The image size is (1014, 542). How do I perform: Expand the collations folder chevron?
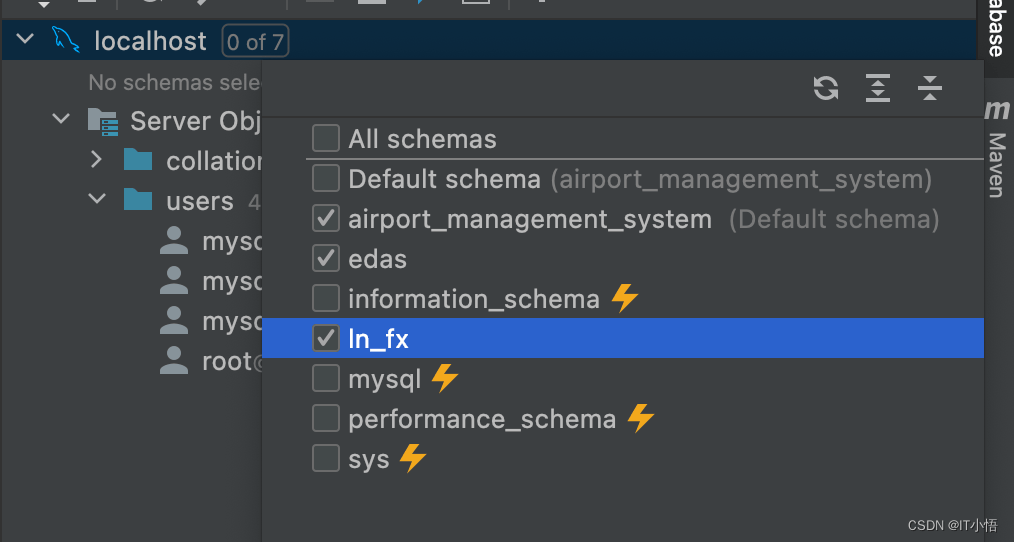[x=96, y=159]
